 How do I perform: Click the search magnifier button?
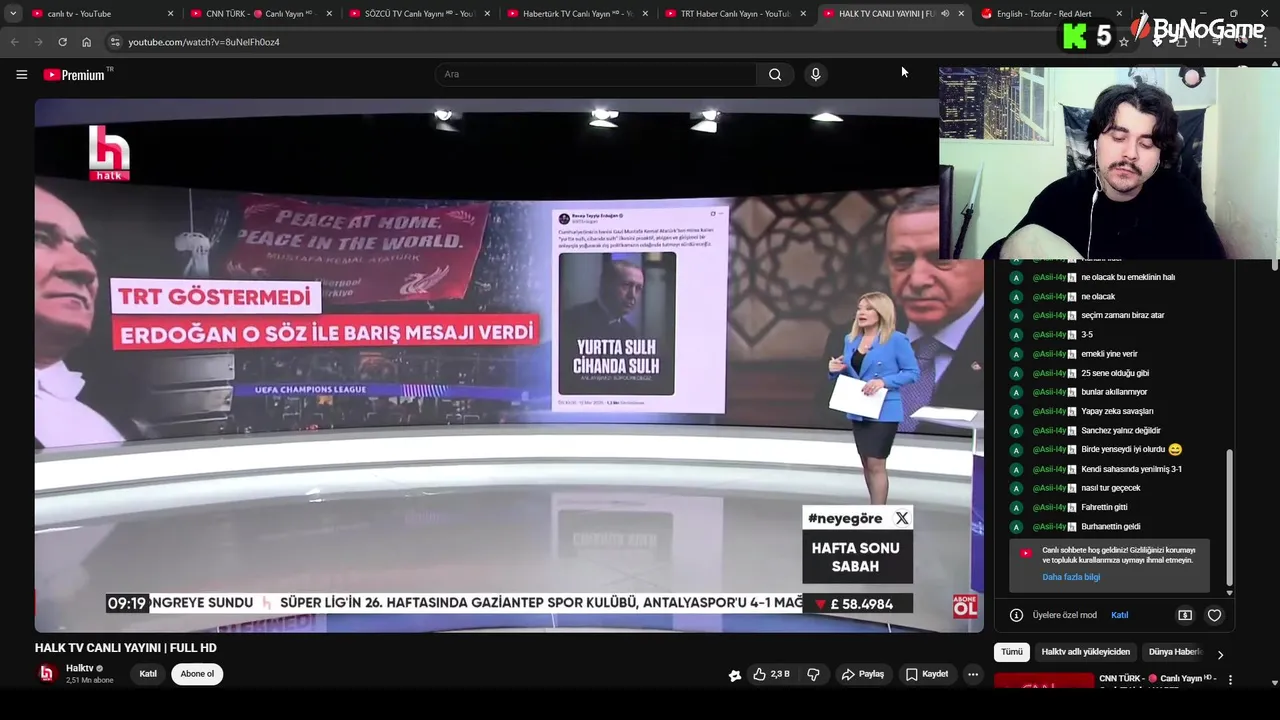tap(775, 74)
